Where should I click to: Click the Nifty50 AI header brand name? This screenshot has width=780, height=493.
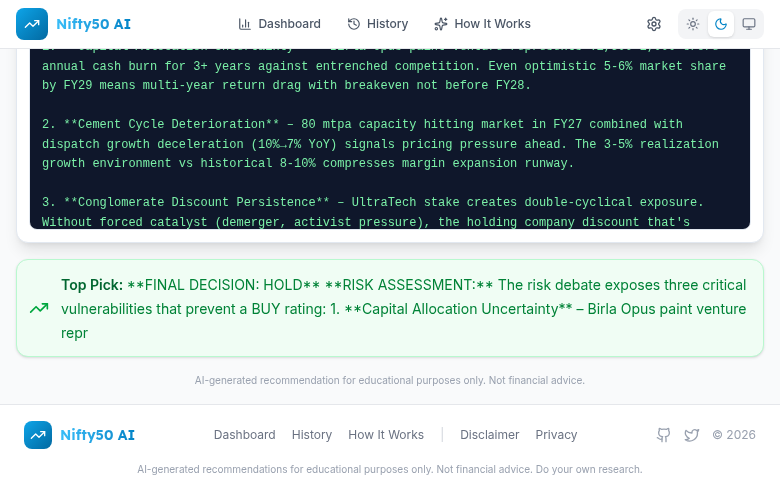pyautogui.click(x=95, y=24)
